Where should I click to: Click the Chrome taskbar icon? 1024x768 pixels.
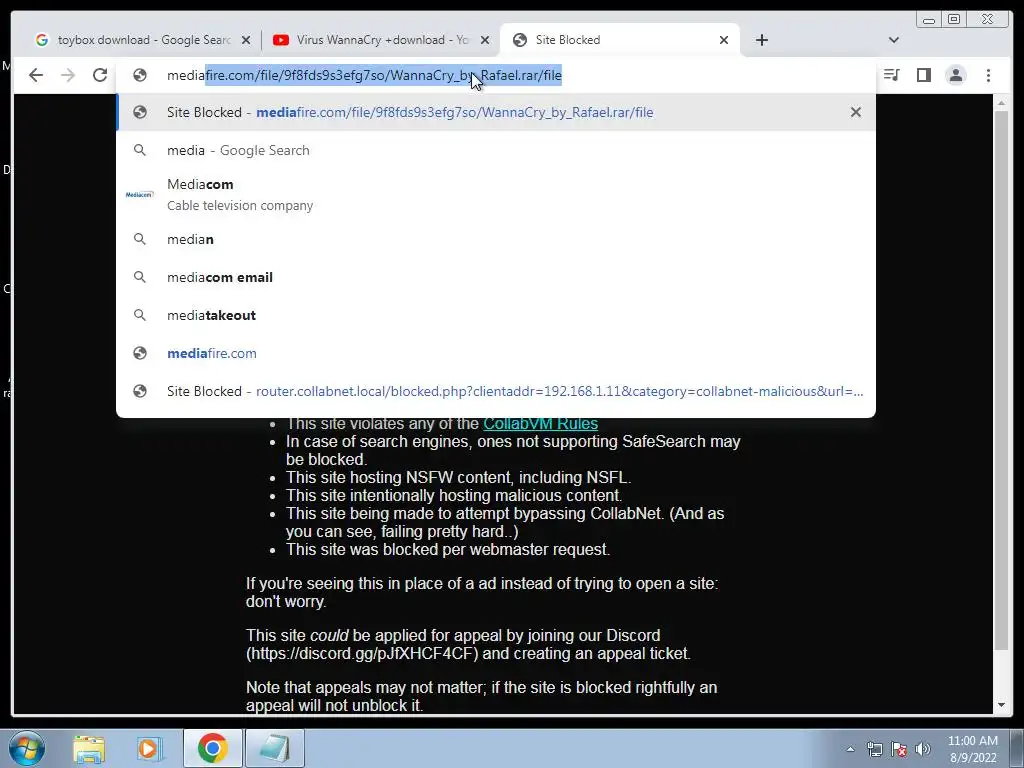[212, 748]
